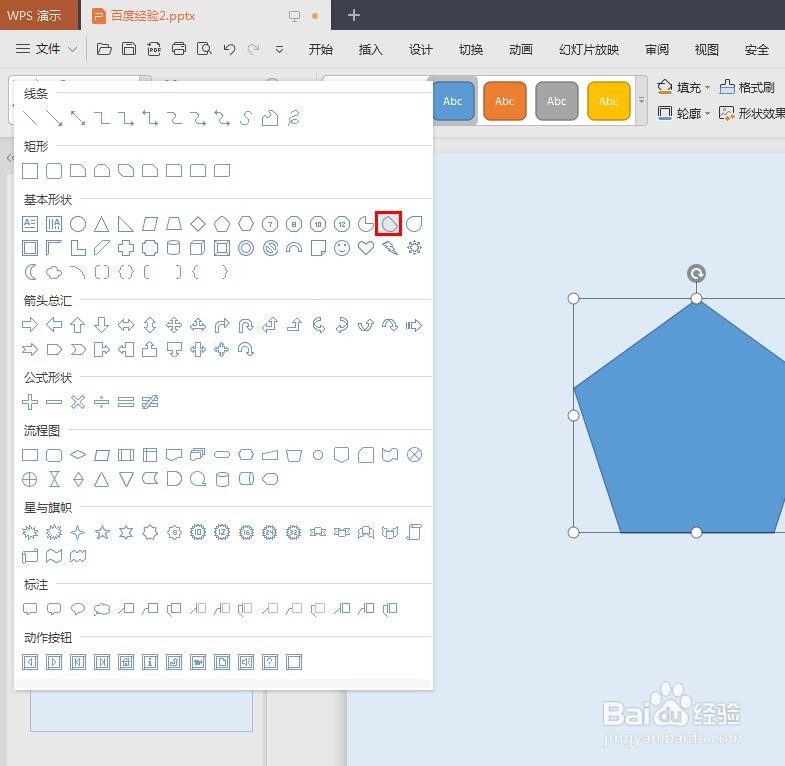Export to PDF toolbar icon
785x766 pixels.
pos(154,49)
